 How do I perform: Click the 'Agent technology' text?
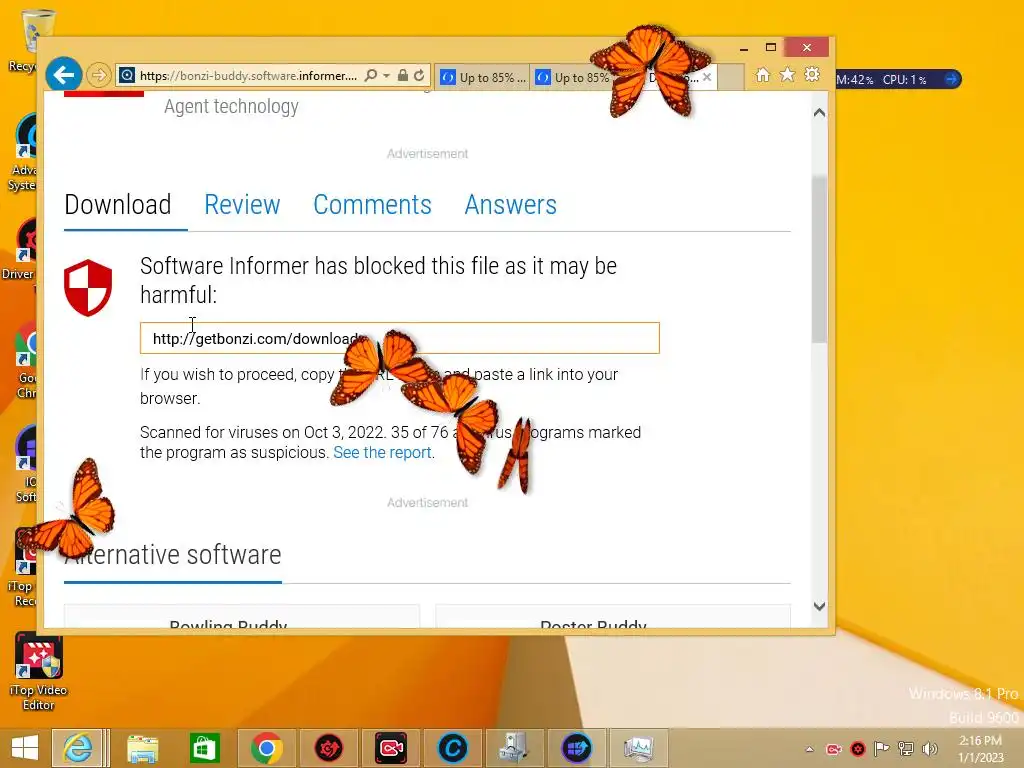[x=231, y=106]
